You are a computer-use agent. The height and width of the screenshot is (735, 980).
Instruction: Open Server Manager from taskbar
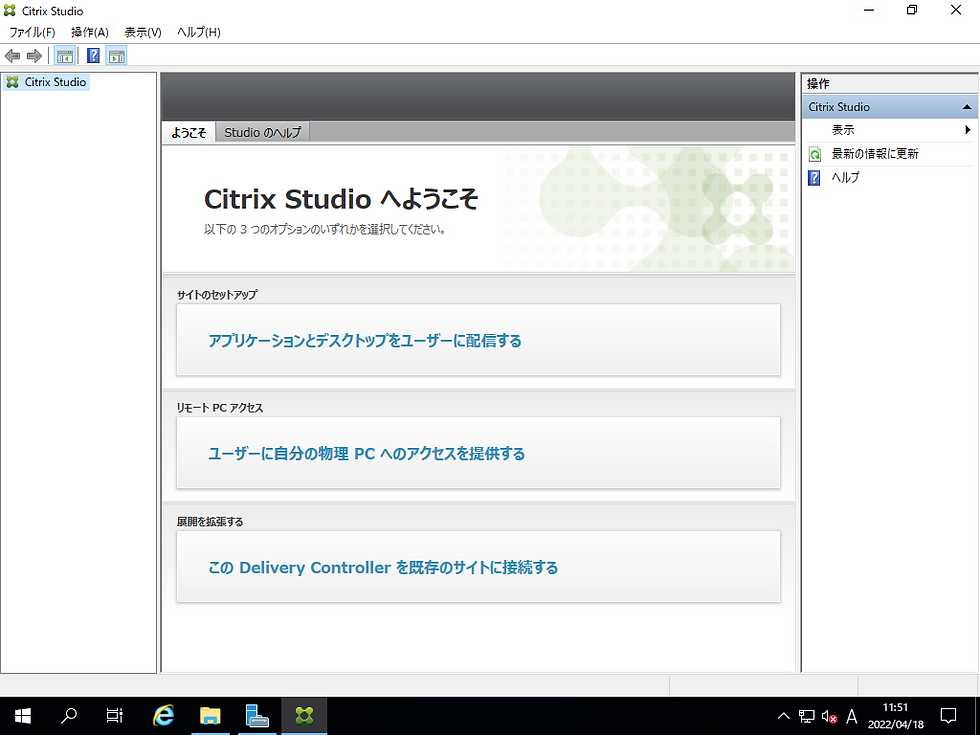(257, 716)
